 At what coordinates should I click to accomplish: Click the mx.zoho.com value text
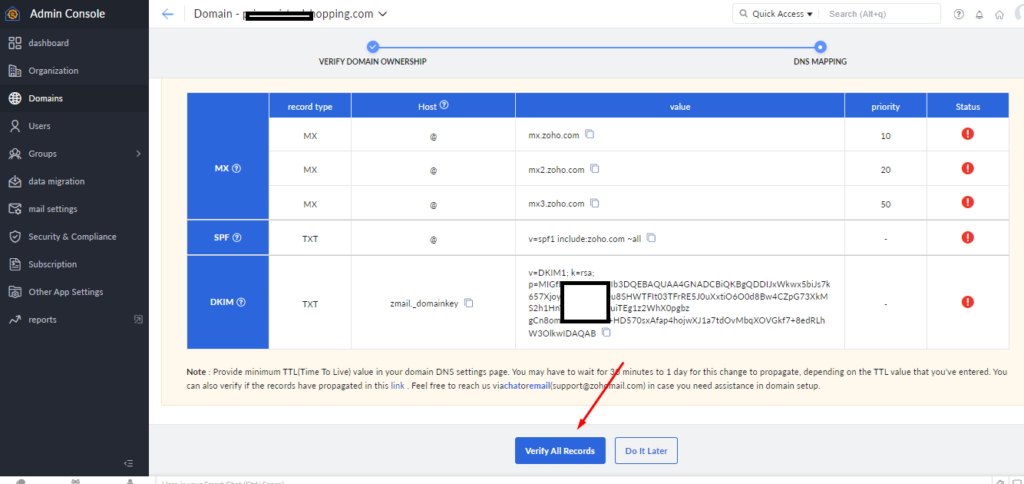click(554, 135)
